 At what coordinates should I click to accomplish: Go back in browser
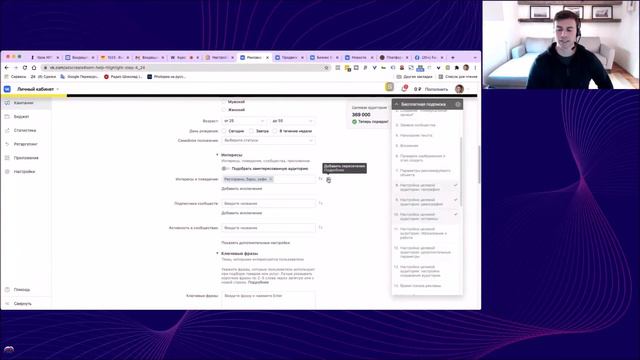click(7, 68)
